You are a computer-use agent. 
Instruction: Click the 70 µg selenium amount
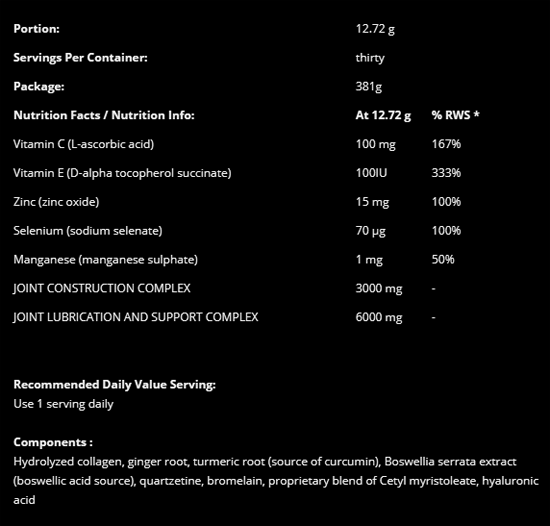coord(370,231)
